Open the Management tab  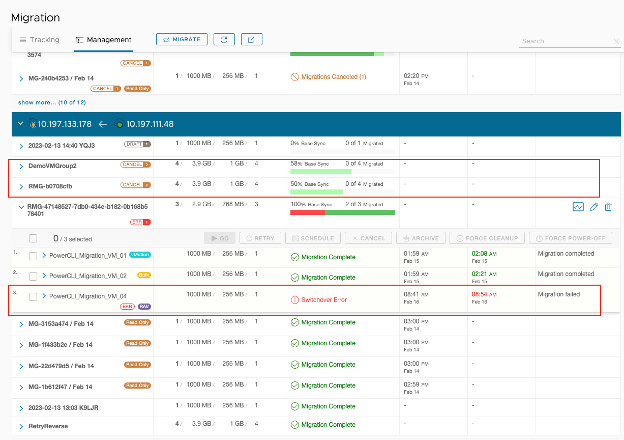103,40
